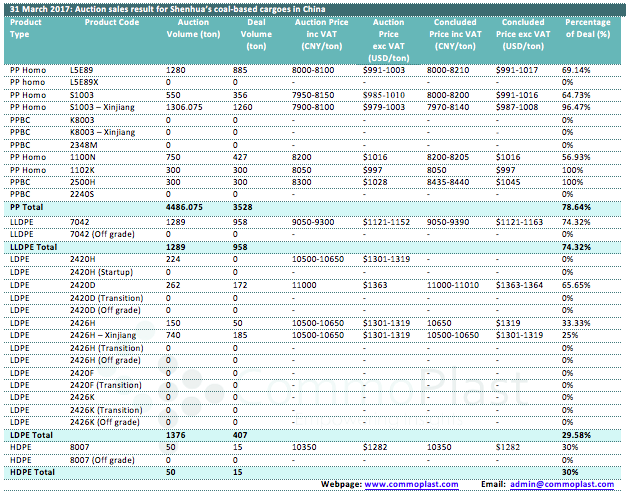Screen dimensions: 628x496
Task: Open the www.commoplast.com webpage link
Action: [410, 484]
